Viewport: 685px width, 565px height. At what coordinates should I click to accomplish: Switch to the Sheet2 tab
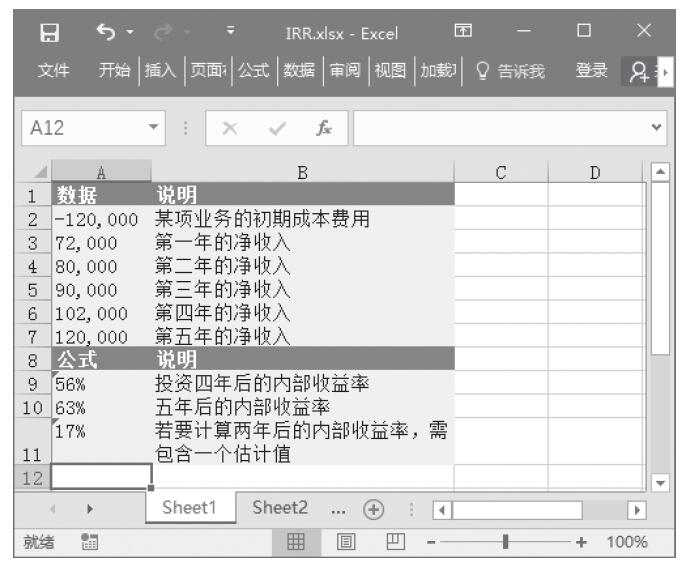(281, 506)
